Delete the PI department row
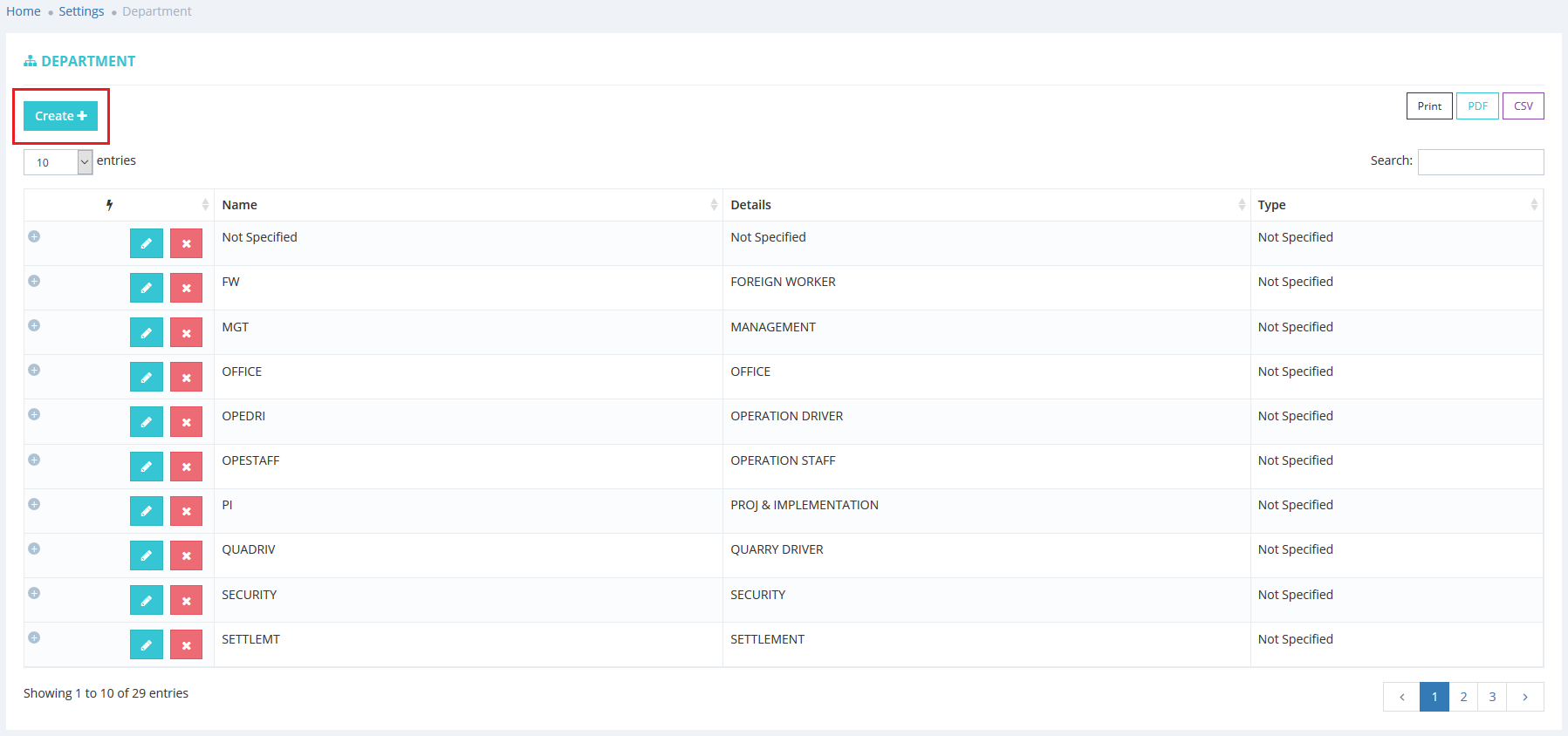This screenshot has height=736, width=1568. coord(186,511)
